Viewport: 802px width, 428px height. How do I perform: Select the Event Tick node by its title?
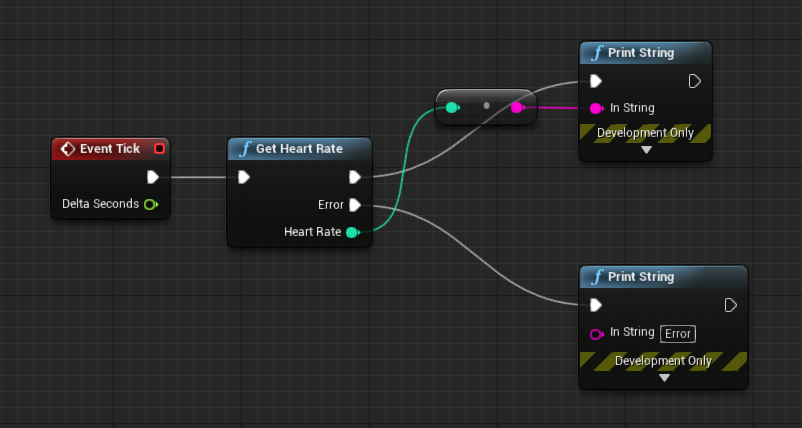110,149
